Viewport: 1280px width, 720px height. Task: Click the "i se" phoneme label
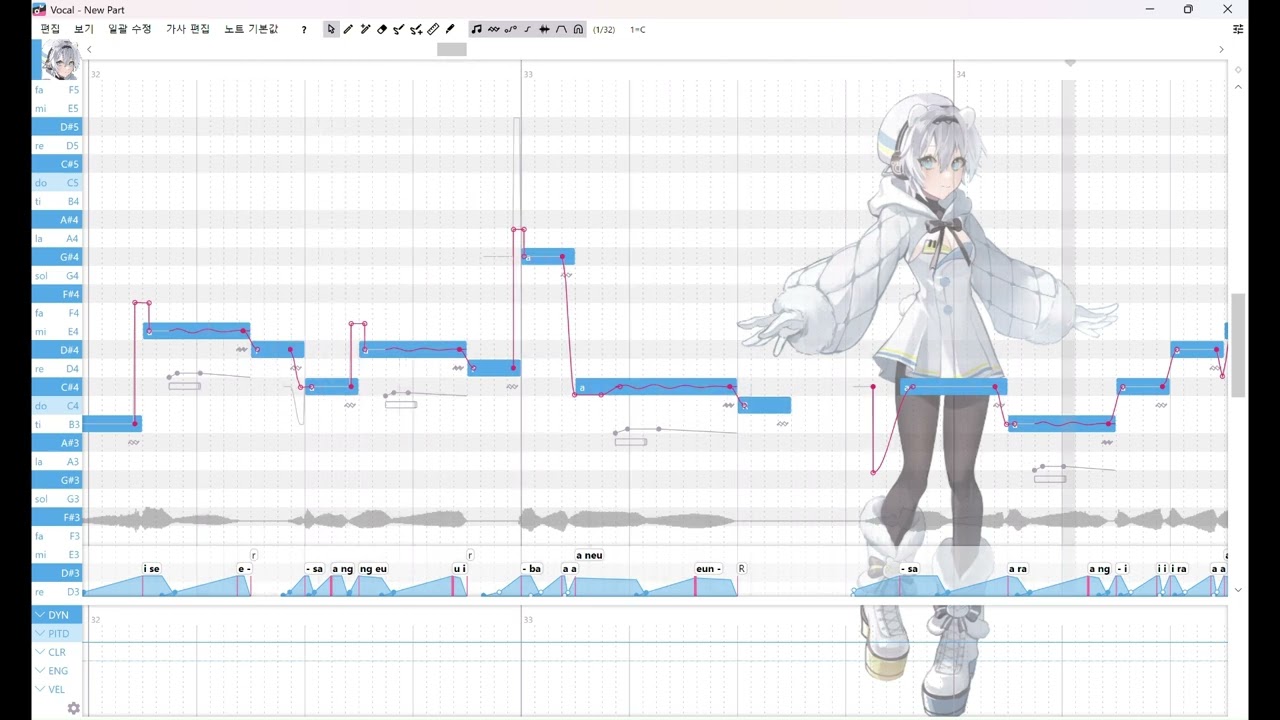[151, 569]
